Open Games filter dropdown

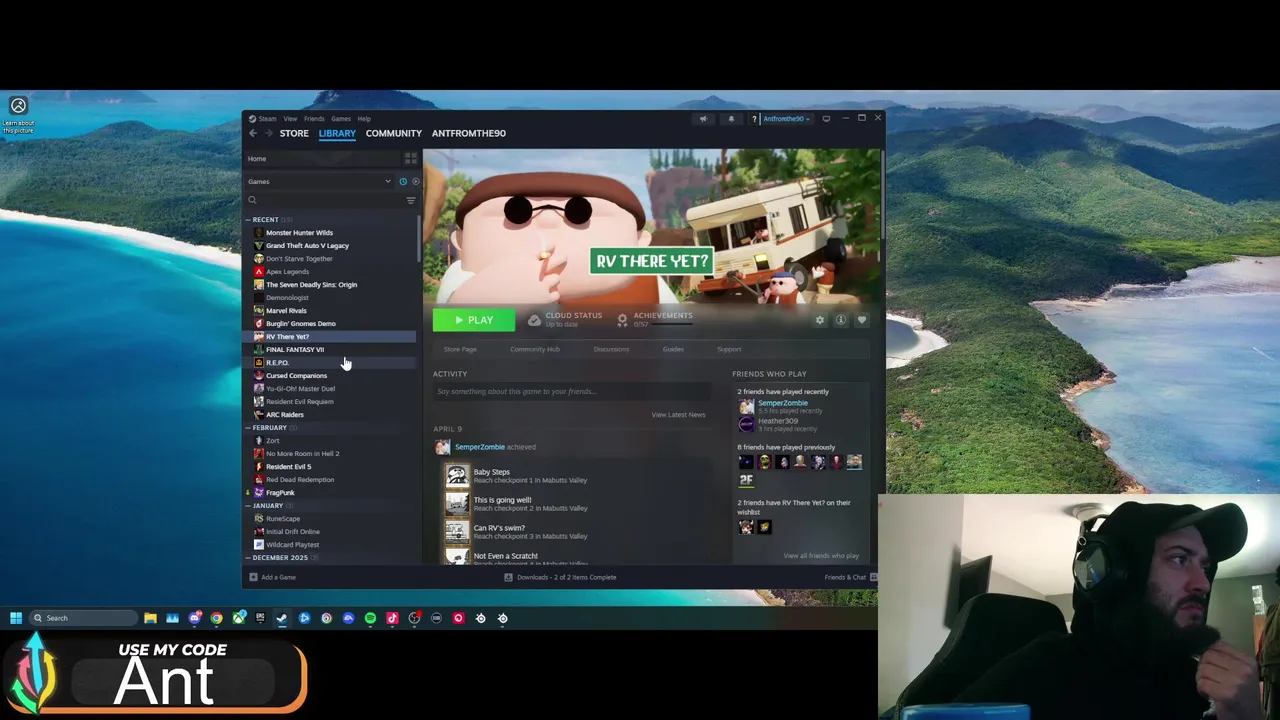pyautogui.click(x=320, y=181)
